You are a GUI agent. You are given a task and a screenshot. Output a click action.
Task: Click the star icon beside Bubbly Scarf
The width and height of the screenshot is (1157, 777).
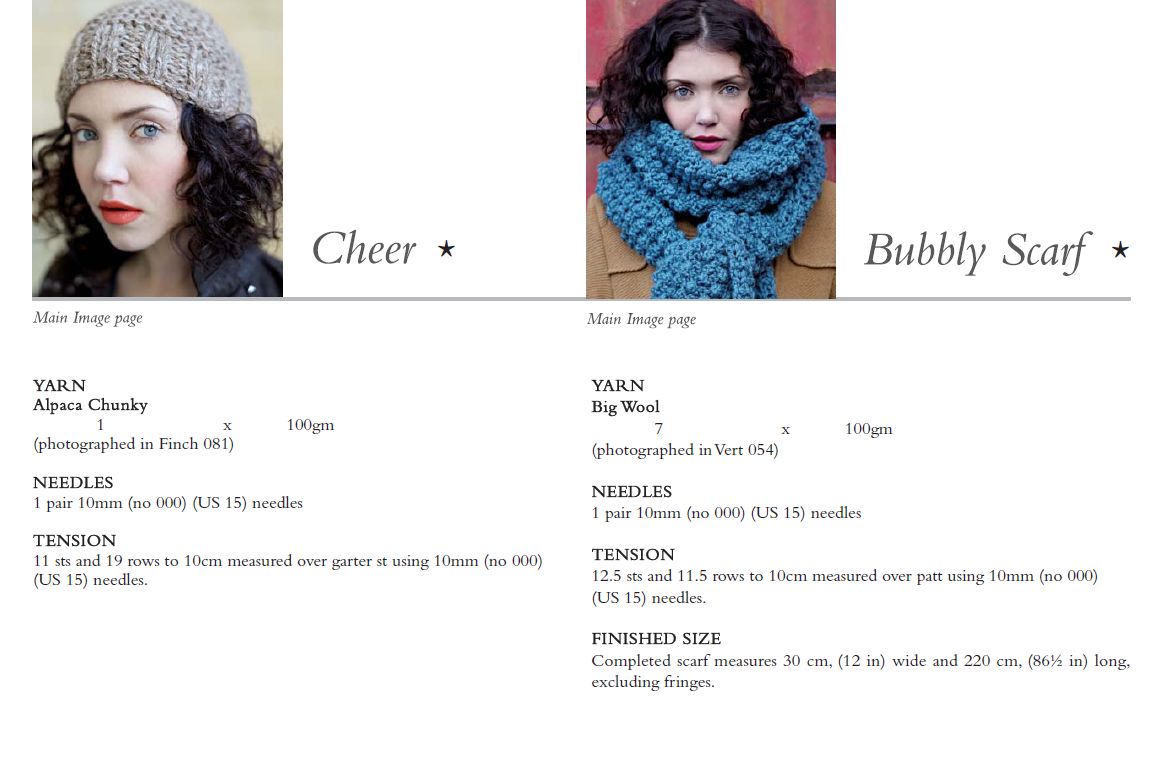click(1120, 250)
